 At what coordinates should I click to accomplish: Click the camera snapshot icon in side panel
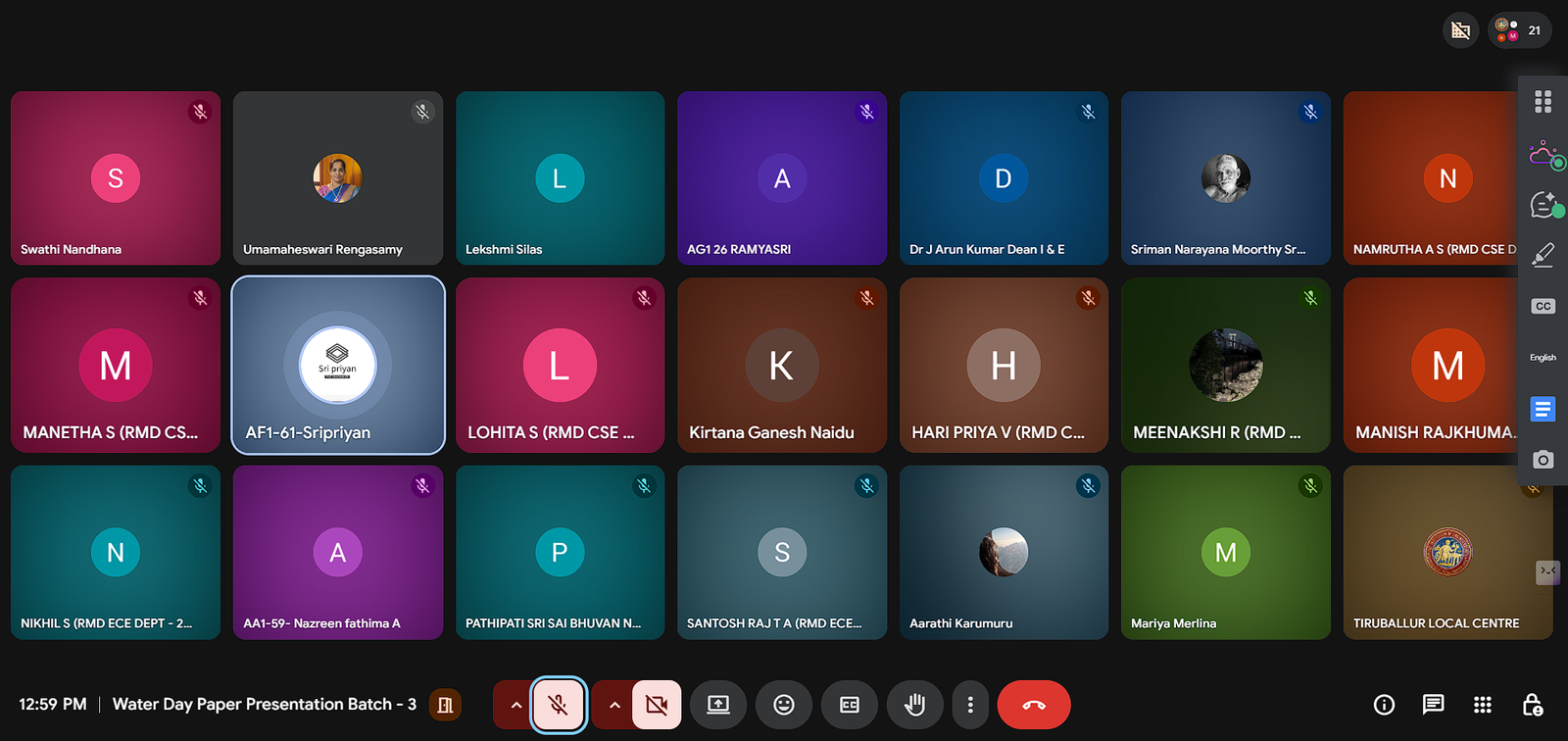pos(1543,460)
